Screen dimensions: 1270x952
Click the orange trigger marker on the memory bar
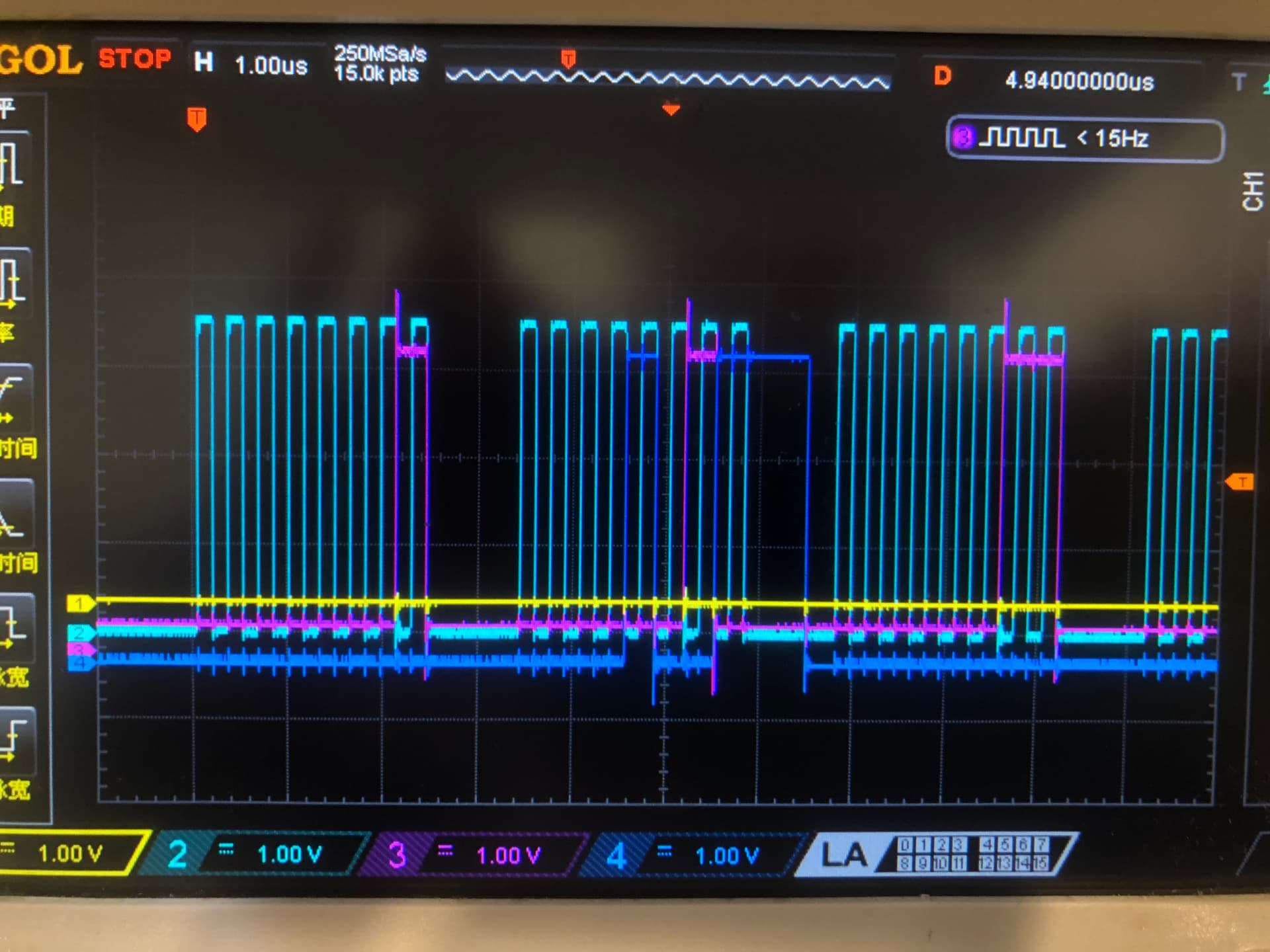tap(568, 58)
